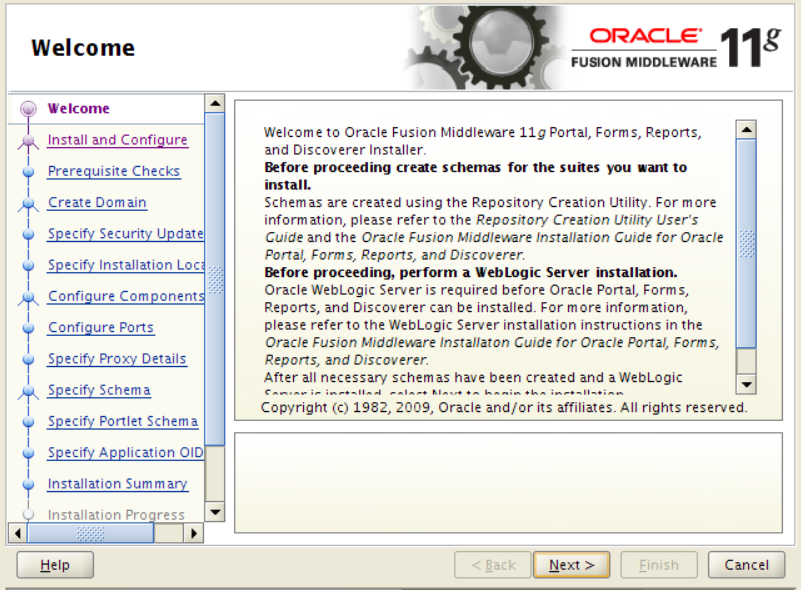
Task: Open the Help dialog
Action: point(54,564)
